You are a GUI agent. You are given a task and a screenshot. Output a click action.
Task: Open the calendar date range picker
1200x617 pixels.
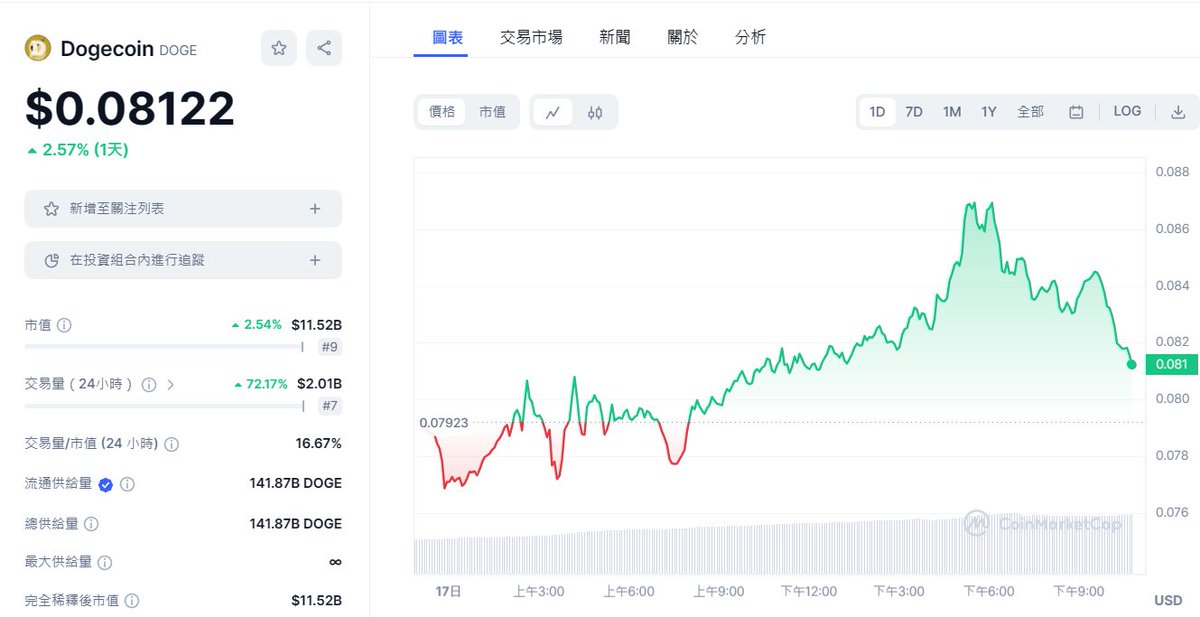click(1076, 112)
